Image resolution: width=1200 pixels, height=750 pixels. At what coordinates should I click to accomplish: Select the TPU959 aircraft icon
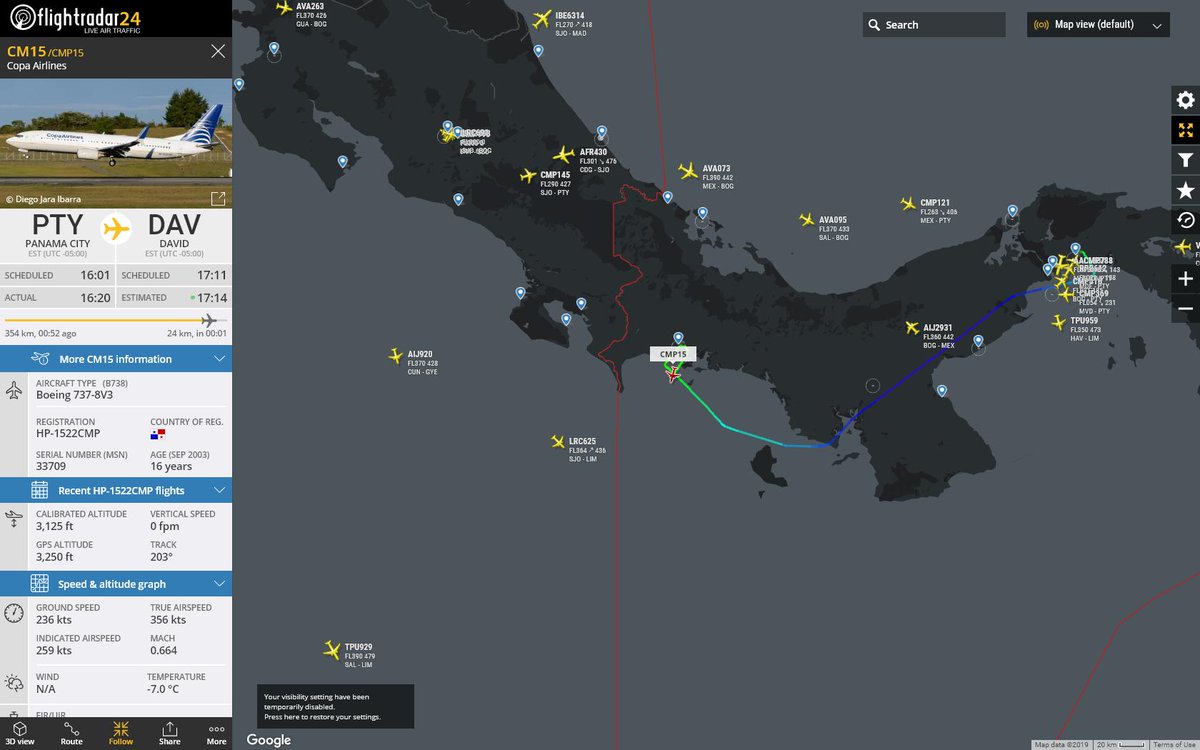[x=1059, y=322]
